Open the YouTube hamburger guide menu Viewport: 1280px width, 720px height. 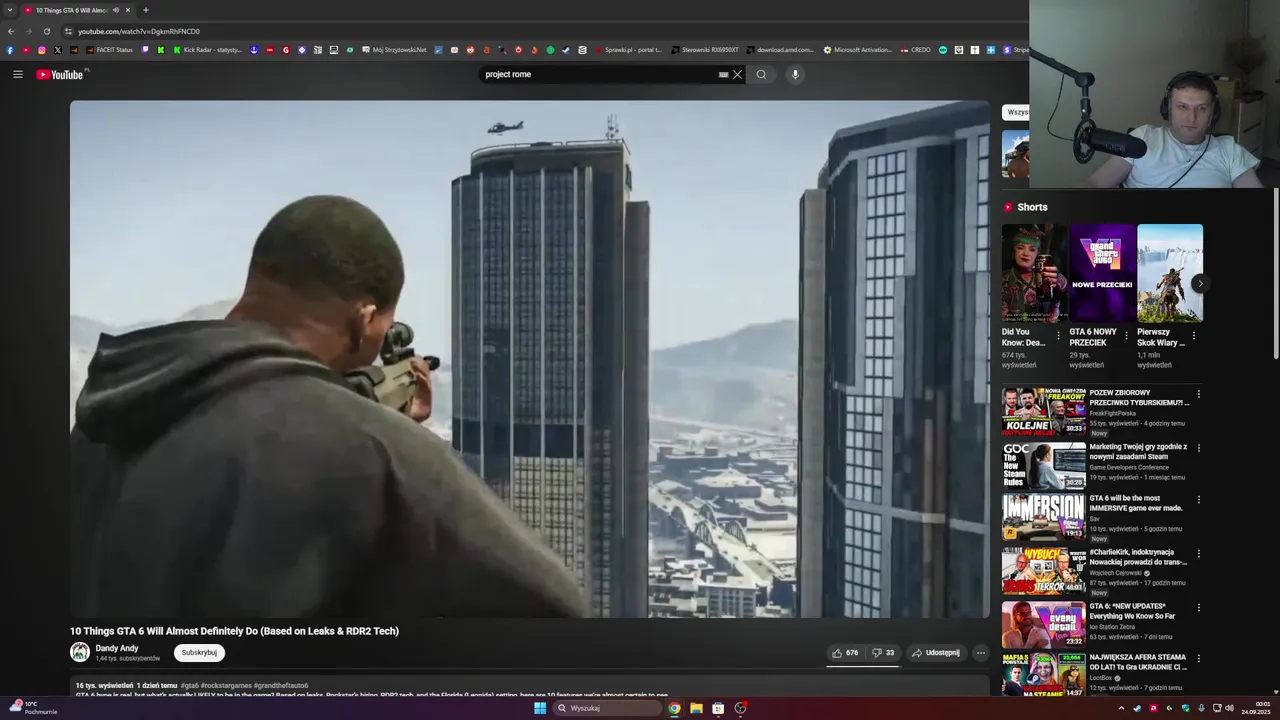(x=17, y=74)
